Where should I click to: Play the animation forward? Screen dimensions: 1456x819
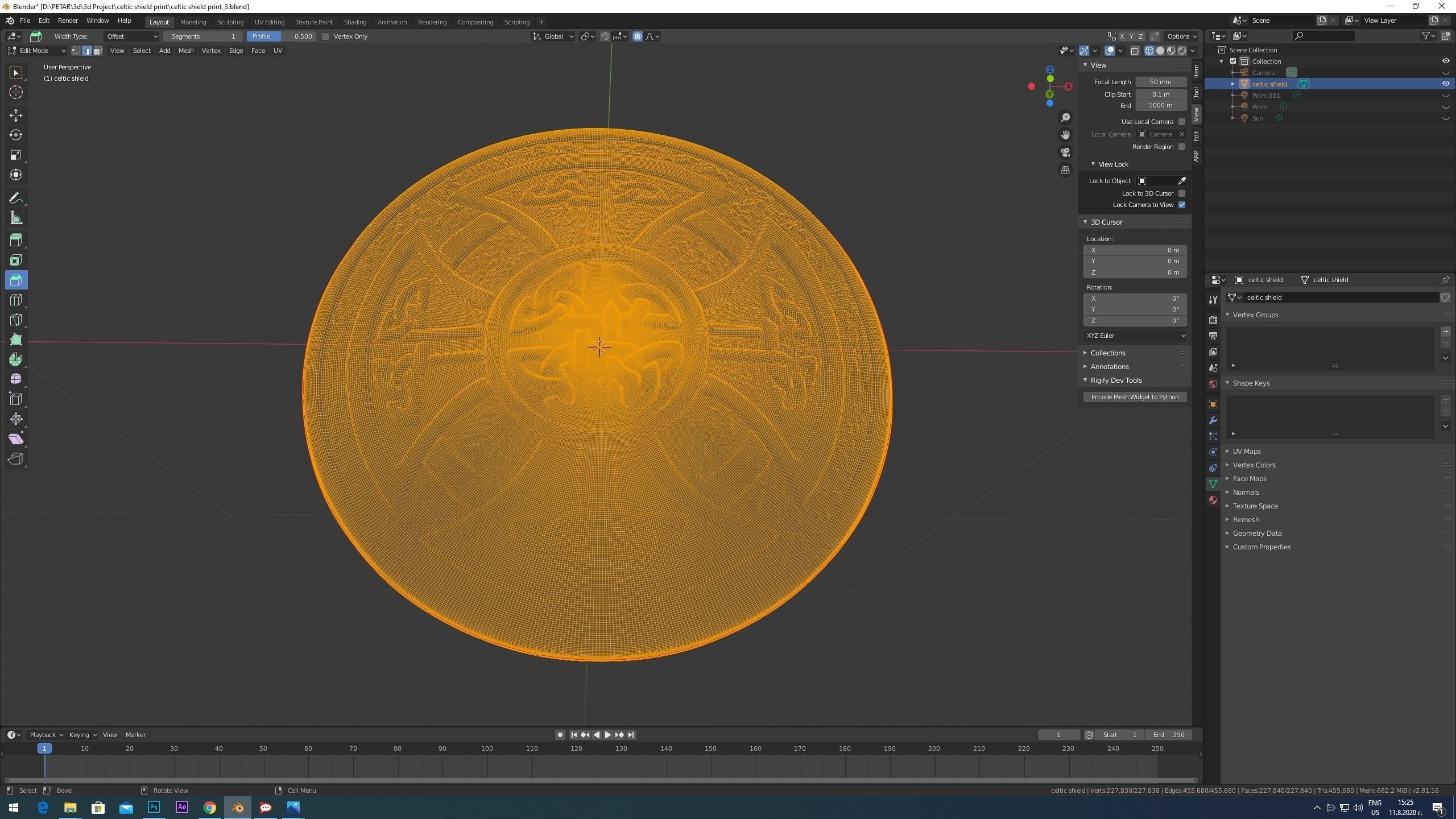pos(607,735)
